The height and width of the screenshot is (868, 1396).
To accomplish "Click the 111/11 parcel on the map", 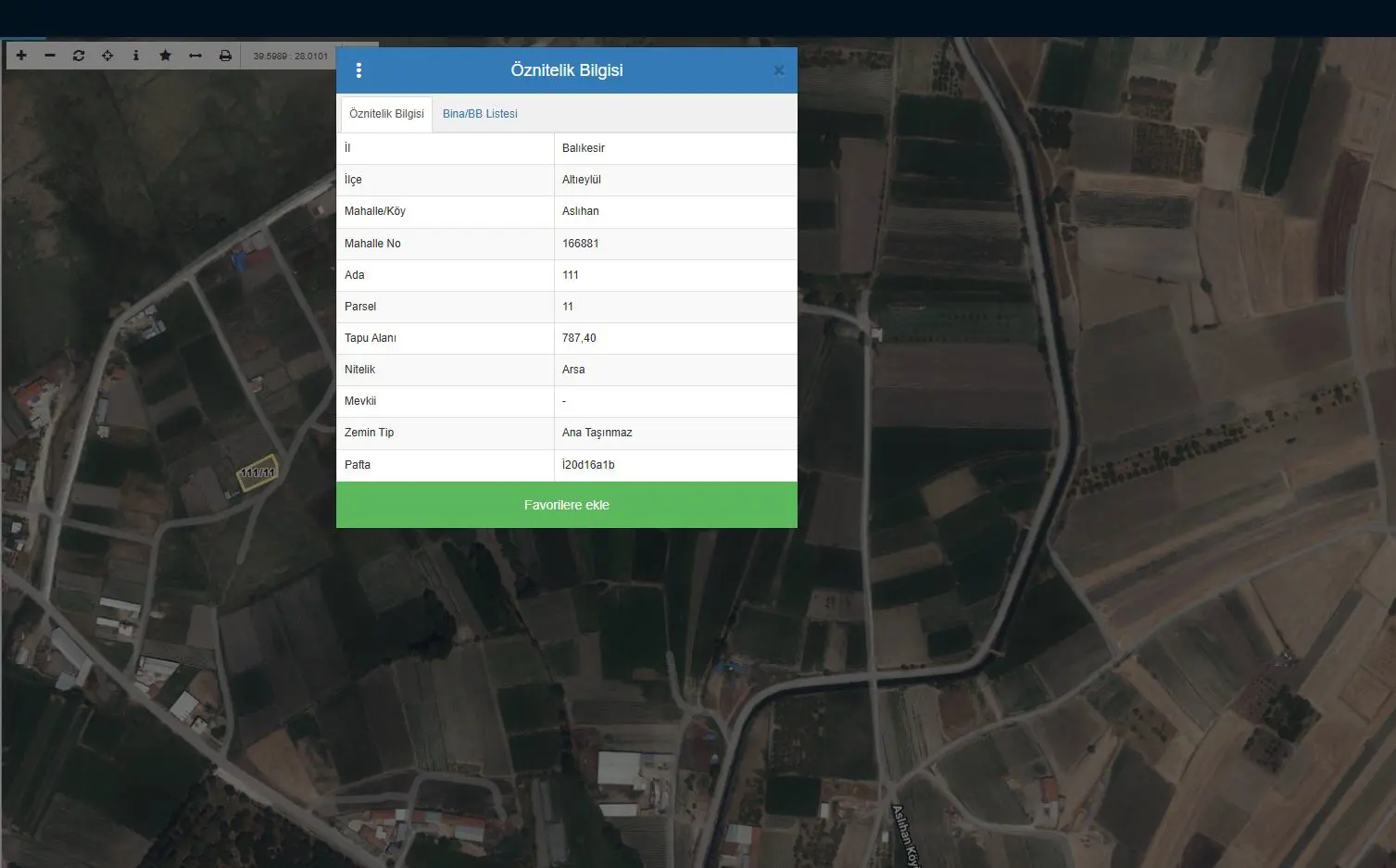I will (258, 472).
